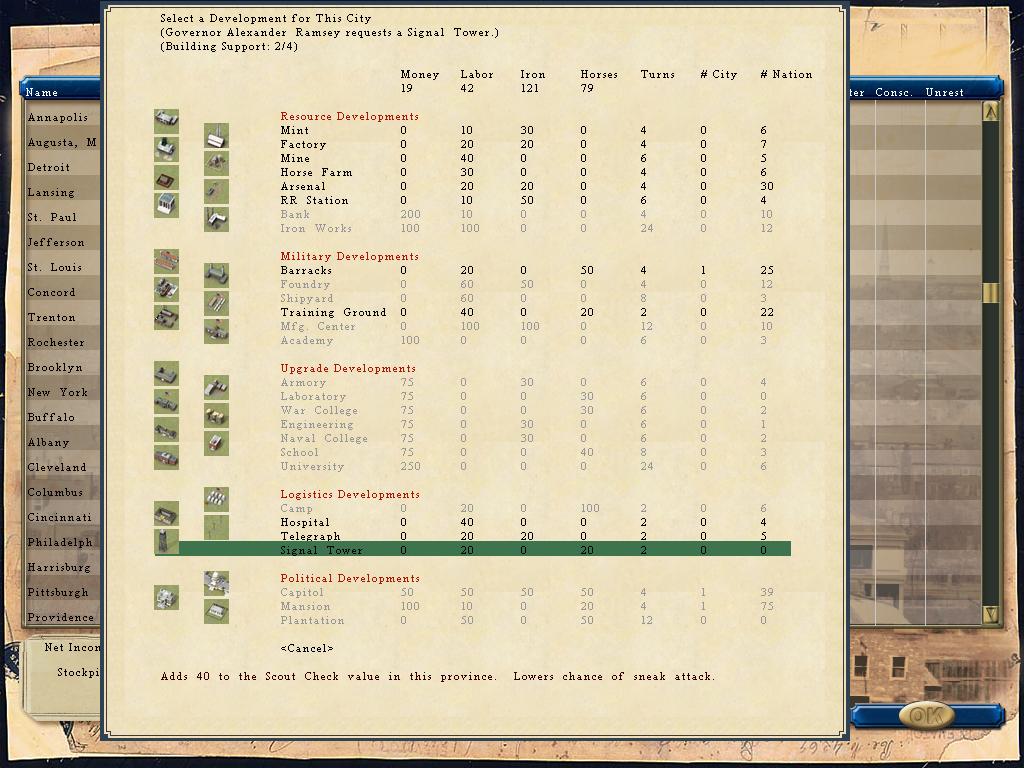
Task: Click the Telegraph poles icon
Action: coord(216,527)
